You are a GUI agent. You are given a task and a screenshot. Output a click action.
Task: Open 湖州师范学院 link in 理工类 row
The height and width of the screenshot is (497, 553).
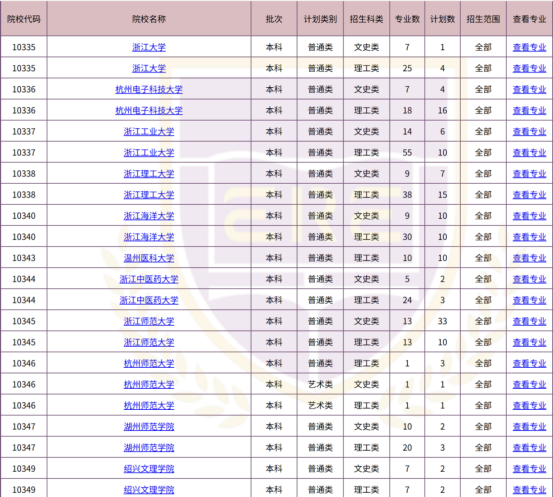[x=149, y=448]
